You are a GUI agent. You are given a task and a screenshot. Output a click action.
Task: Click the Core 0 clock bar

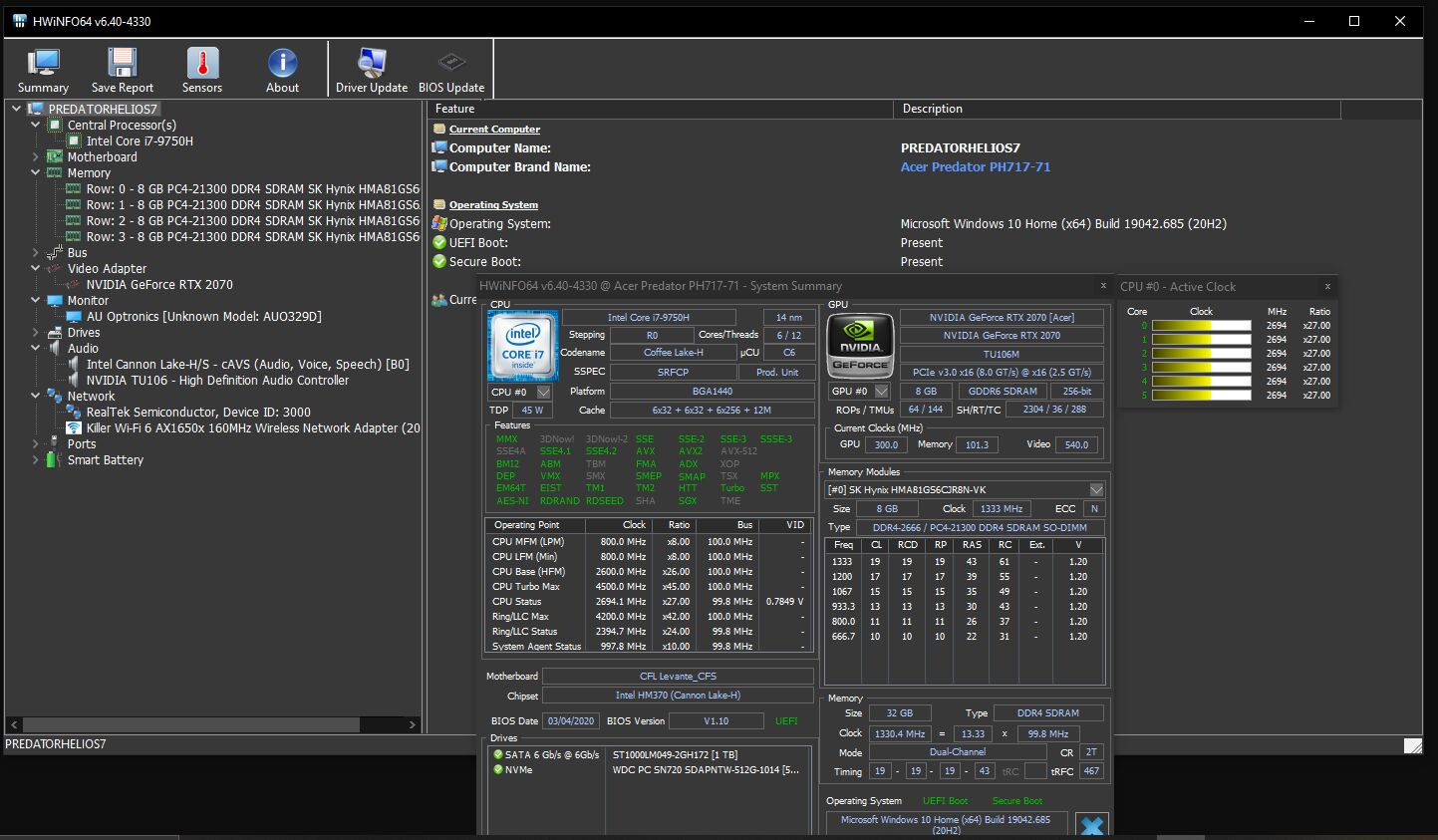tap(1201, 325)
